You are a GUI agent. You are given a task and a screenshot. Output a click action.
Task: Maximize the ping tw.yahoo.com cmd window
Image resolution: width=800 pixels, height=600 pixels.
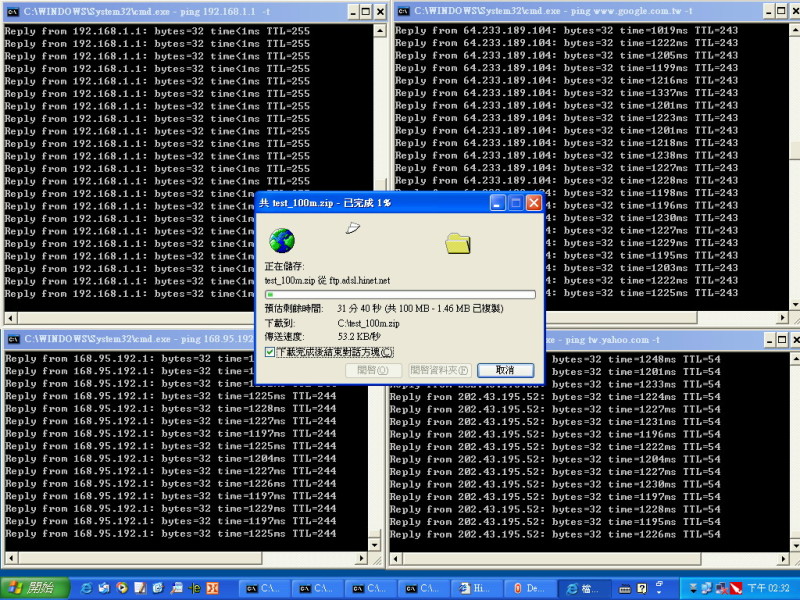[783, 340]
